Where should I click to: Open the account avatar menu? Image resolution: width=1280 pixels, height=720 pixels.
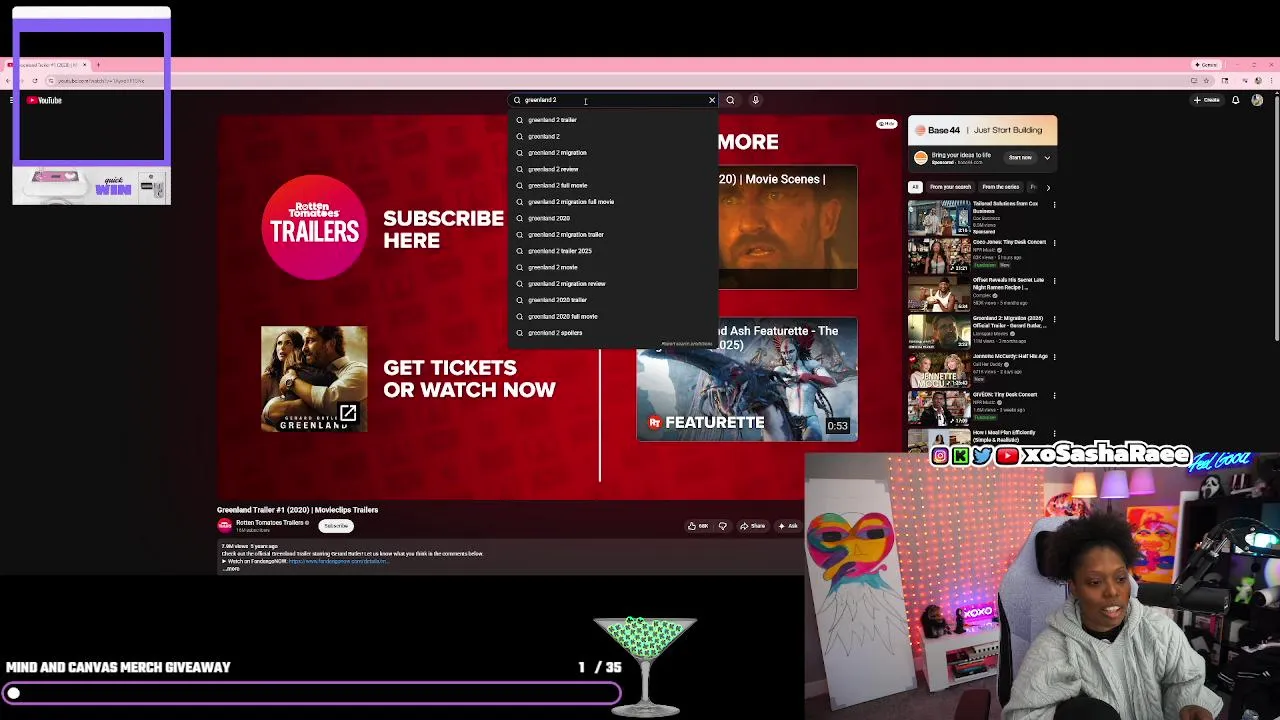[1257, 100]
